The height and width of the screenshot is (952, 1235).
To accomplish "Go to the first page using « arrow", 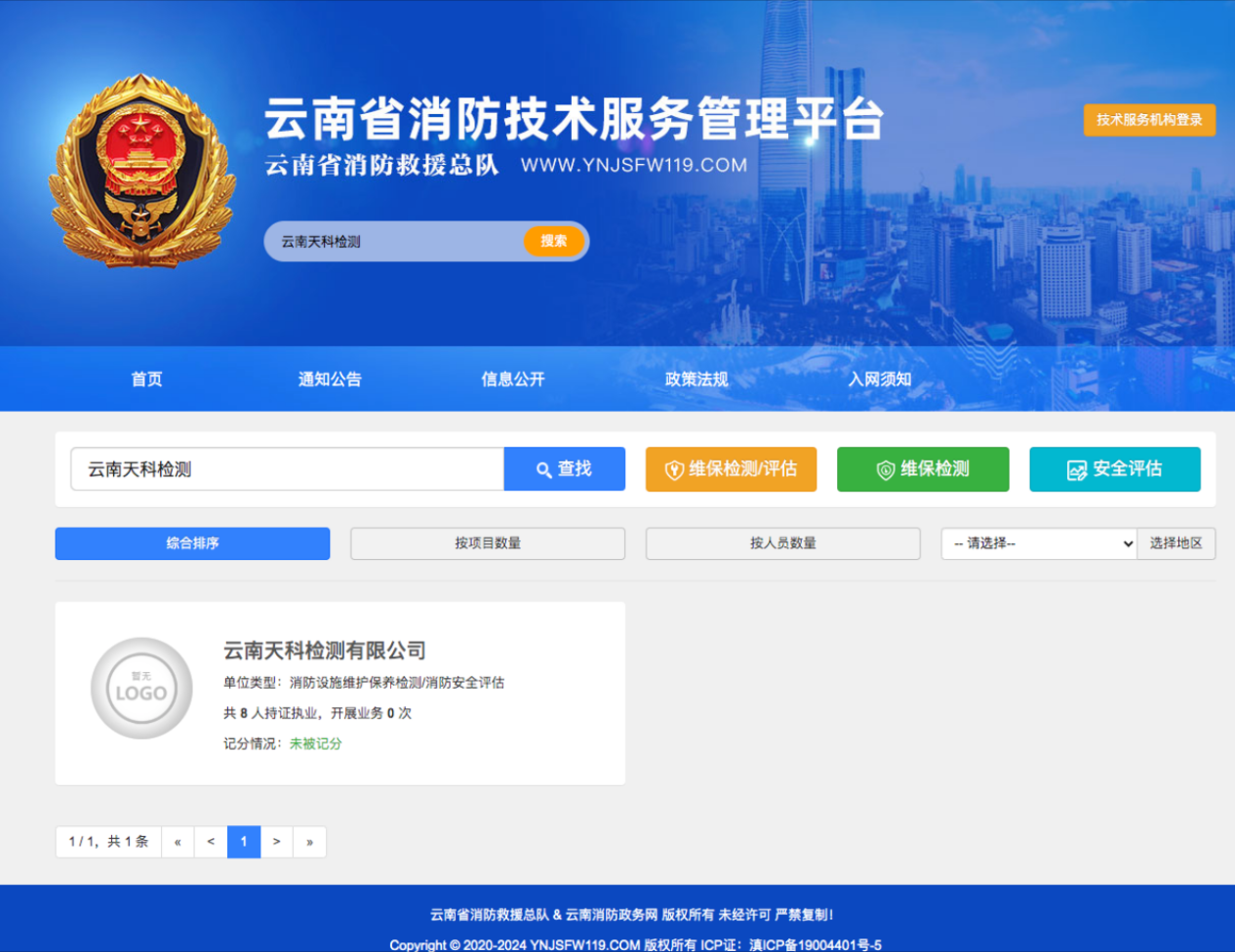I will pos(178,842).
